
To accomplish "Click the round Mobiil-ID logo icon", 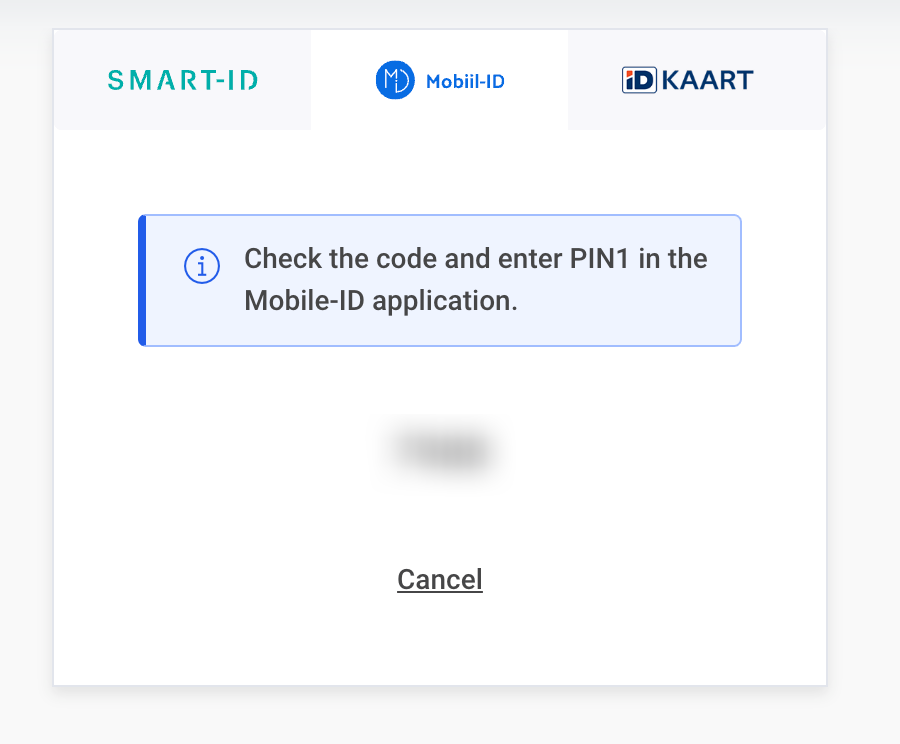I will 395,80.
